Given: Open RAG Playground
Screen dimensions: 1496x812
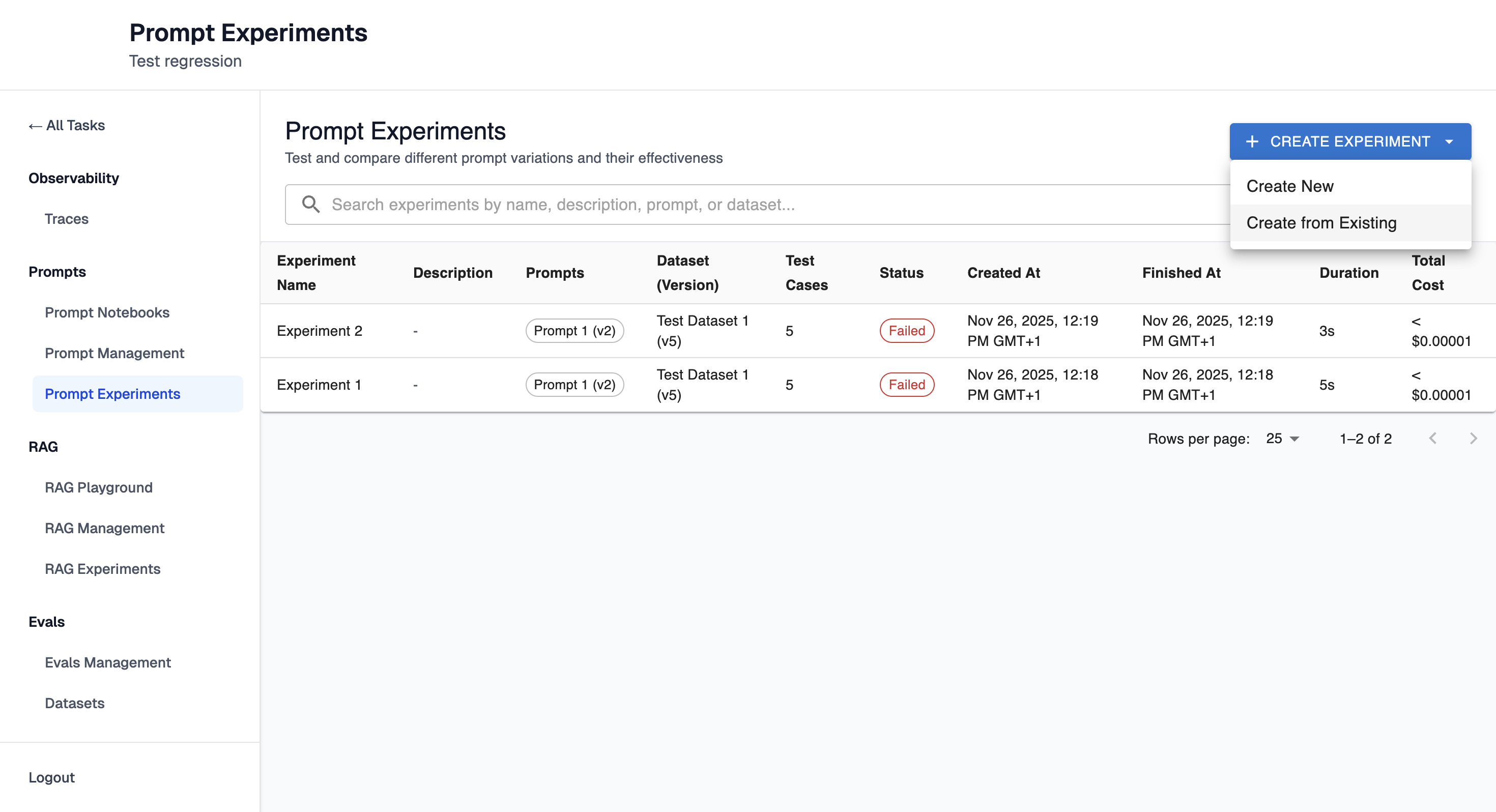Looking at the screenshot, I should pos(99,487).
